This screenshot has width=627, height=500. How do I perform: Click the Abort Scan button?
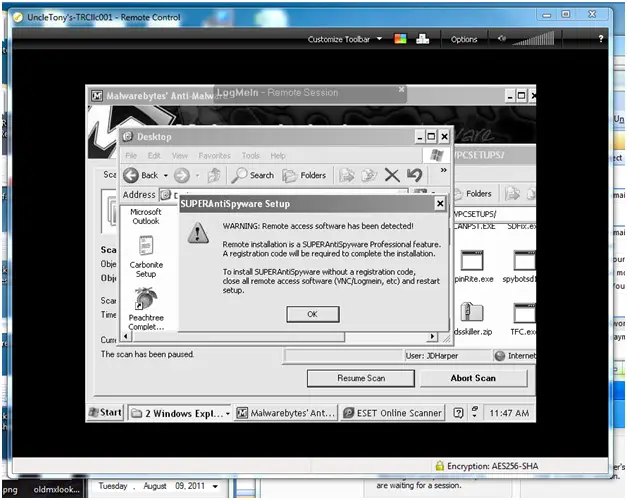(473, 378)
